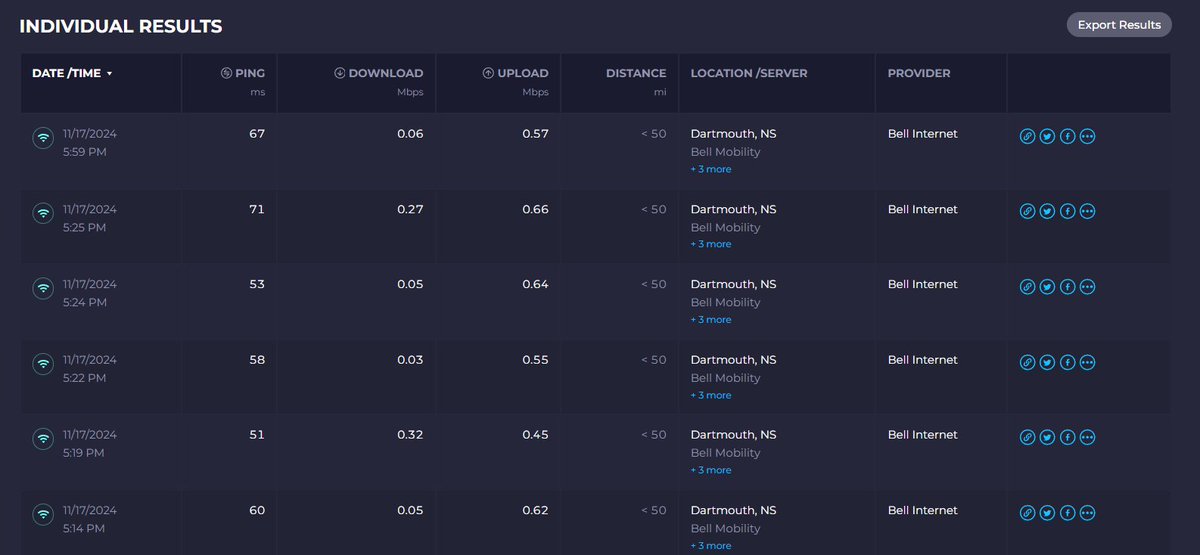Screen dimensions: 1200x555
Task: Sort by Date/Time column header
Action: 72,73
